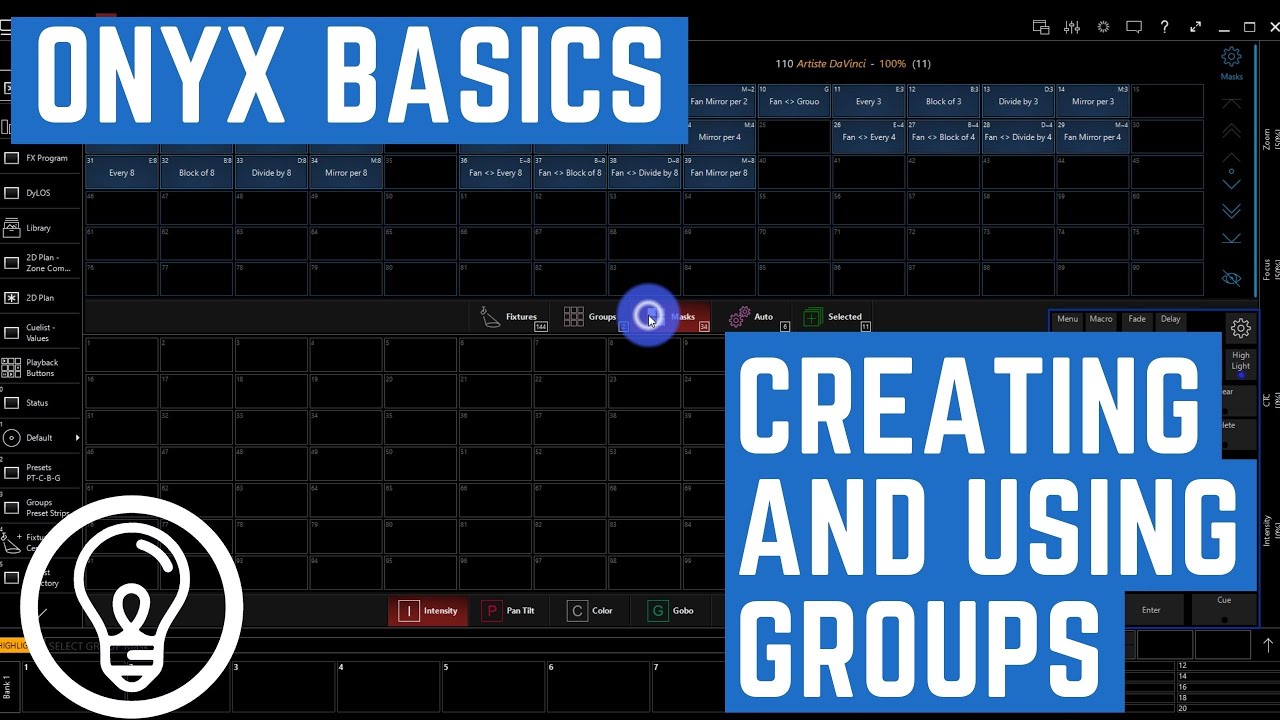Open the help question mark icon
The image size is (1280, 720).
(x=1164, y=27)
